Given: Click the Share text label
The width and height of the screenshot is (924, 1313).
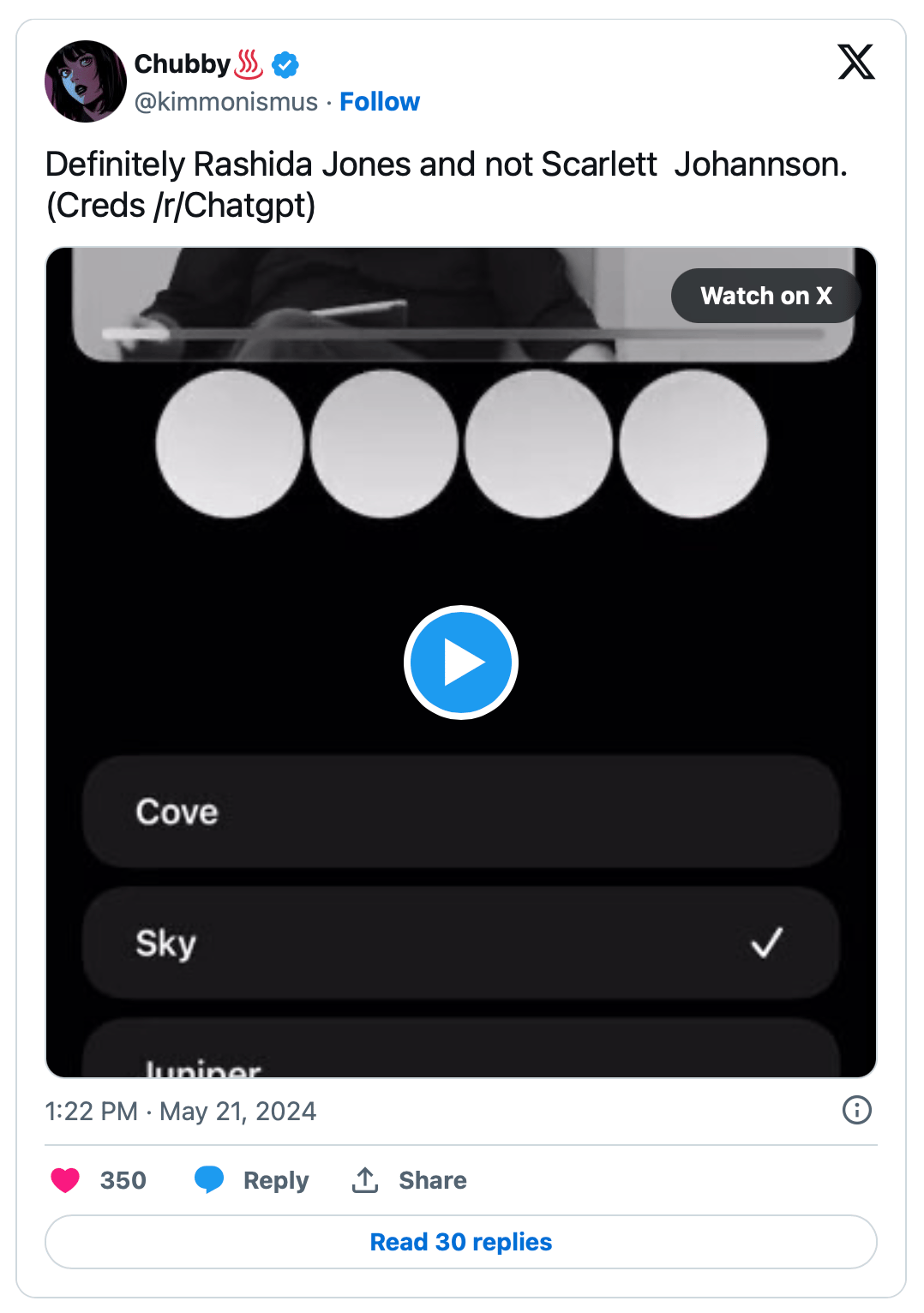Looking at the screenshot, I should click(433, 1180).
